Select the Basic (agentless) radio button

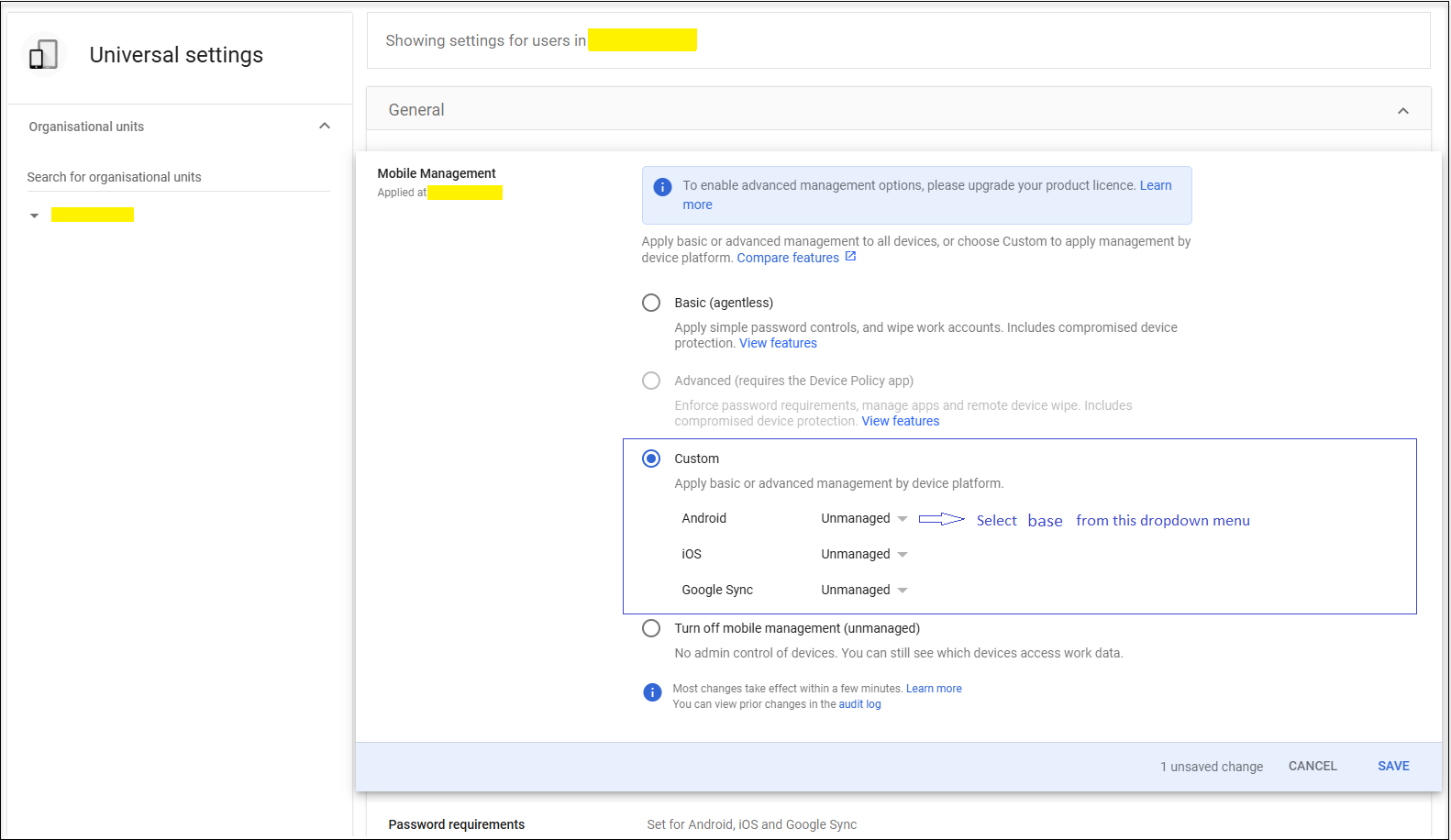point(651,303)
